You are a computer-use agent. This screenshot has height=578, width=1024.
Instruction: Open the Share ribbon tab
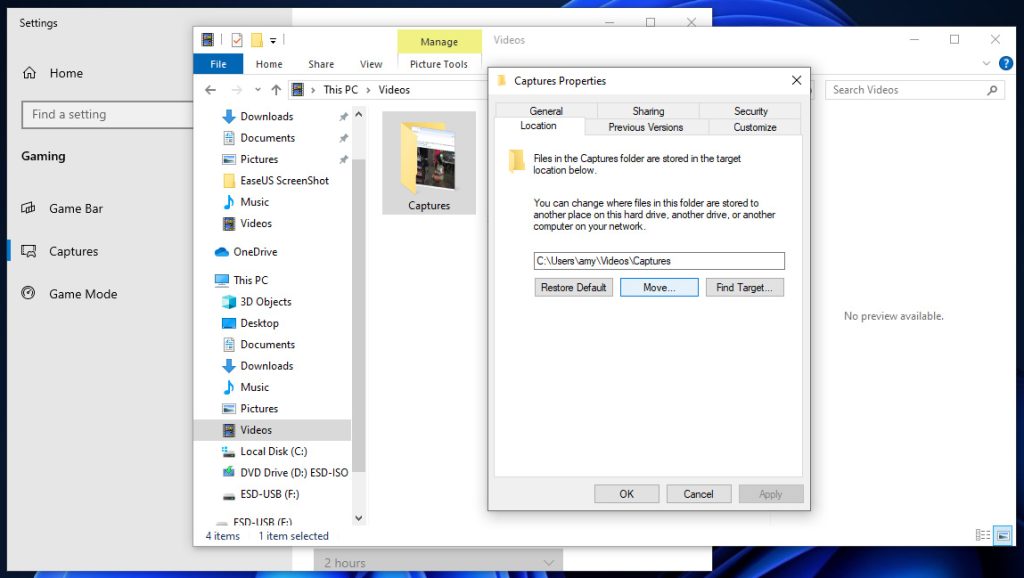click(x=321, y=64)
